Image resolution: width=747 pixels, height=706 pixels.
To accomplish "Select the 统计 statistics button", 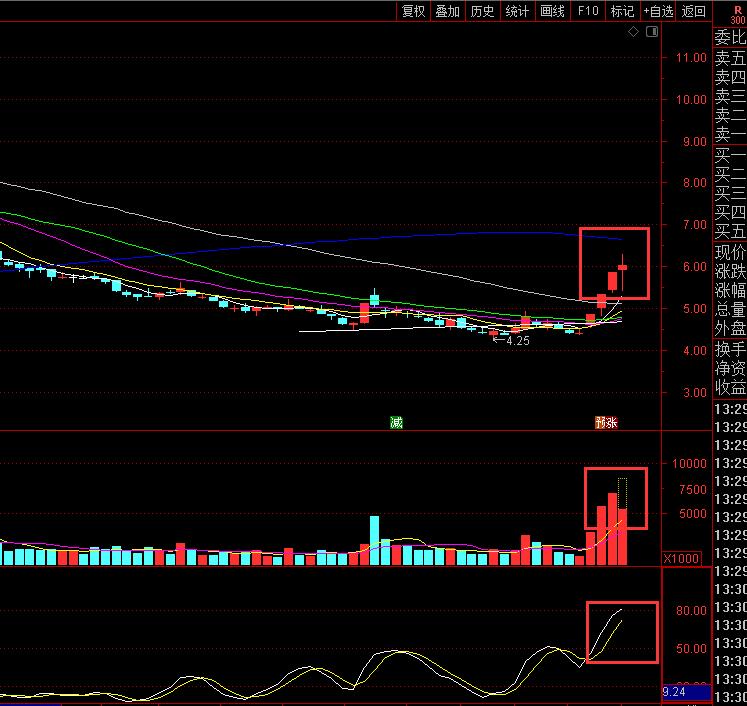I will coord(517,11).
